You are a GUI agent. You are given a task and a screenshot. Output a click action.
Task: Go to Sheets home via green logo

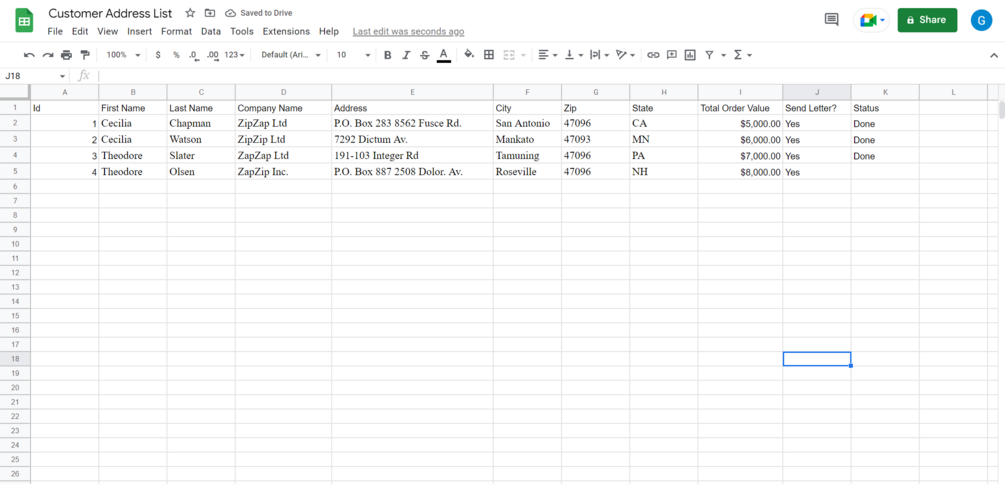25,21
